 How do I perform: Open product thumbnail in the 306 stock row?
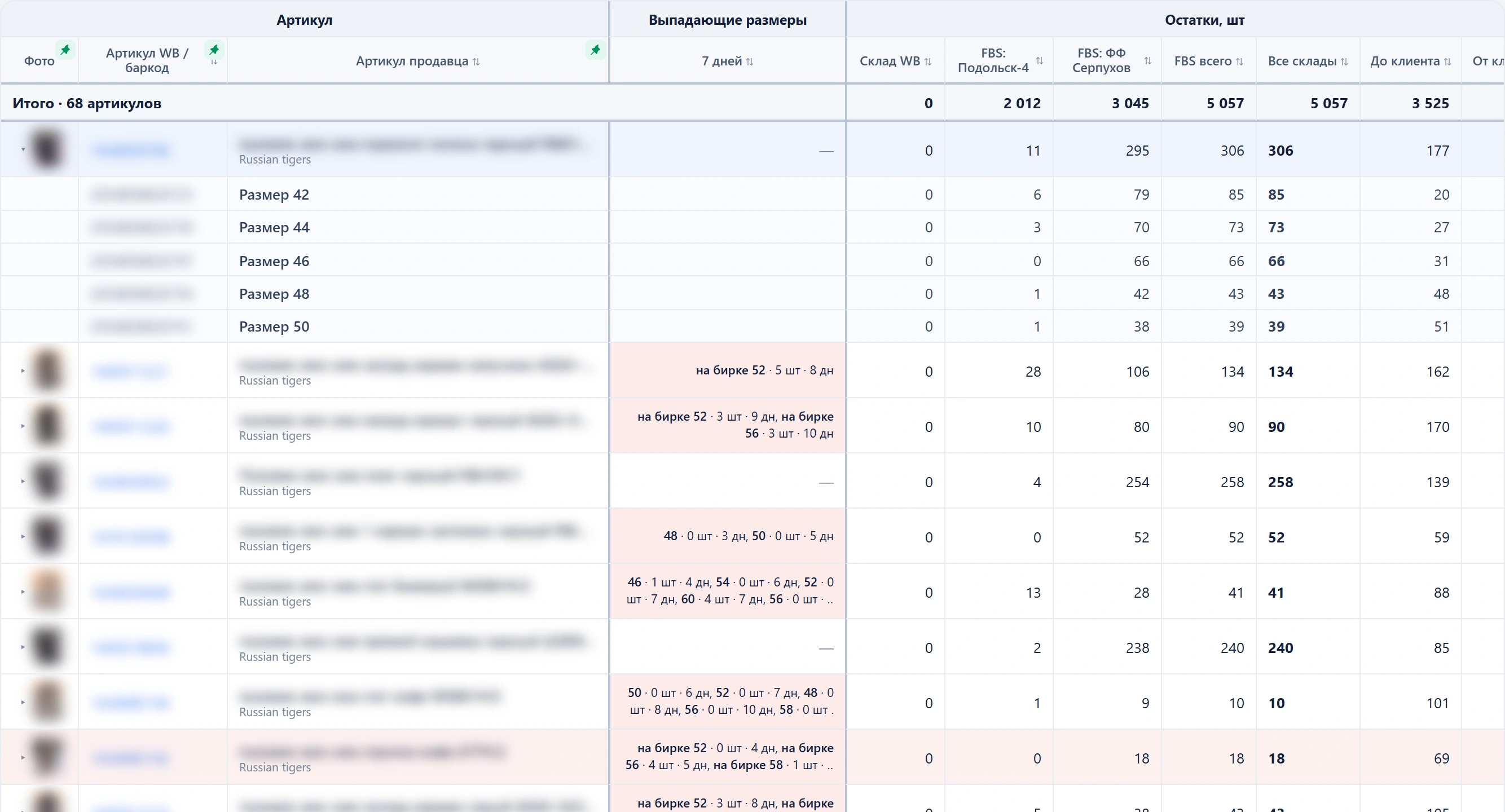pos(47,149)
